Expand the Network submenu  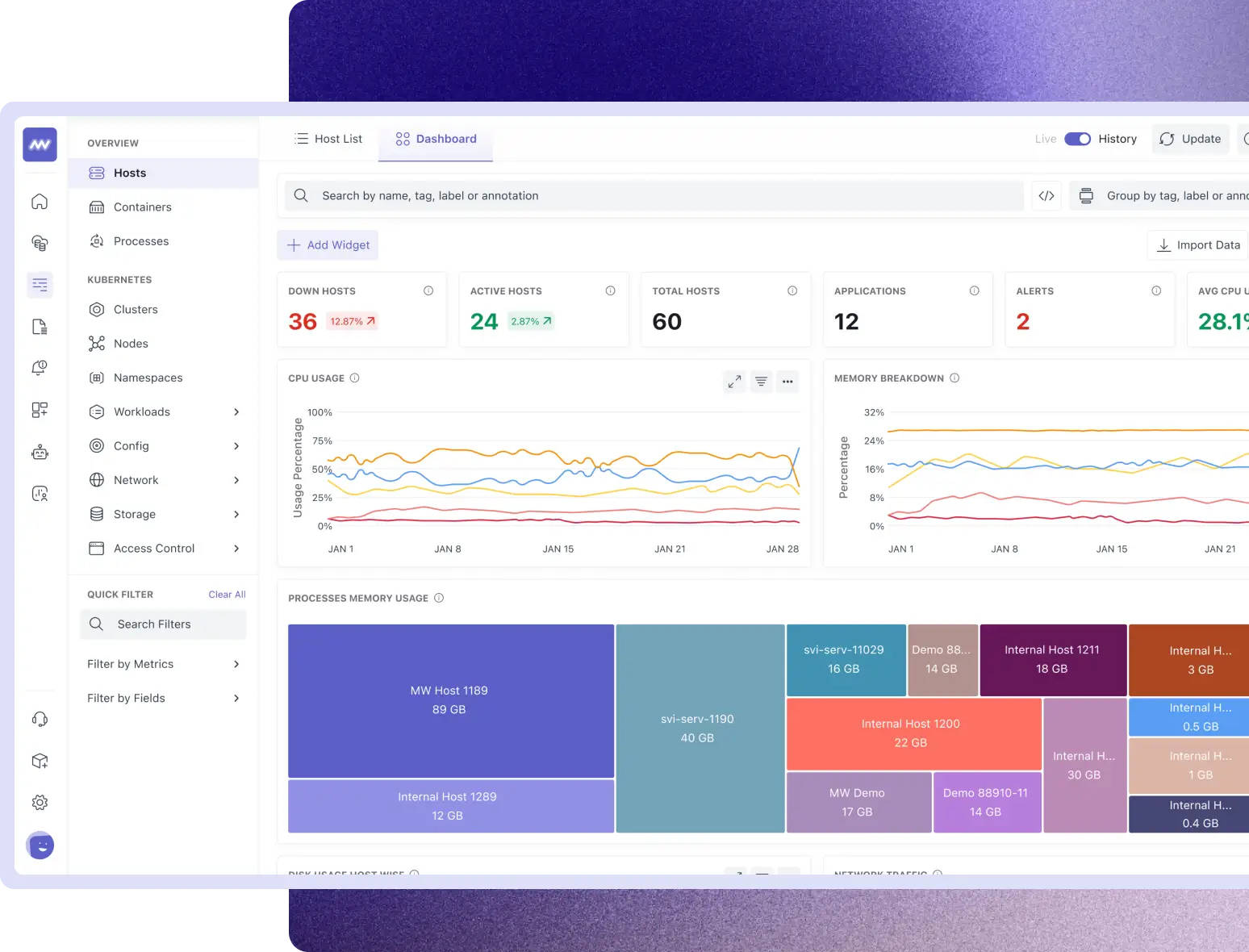(236, 480)
